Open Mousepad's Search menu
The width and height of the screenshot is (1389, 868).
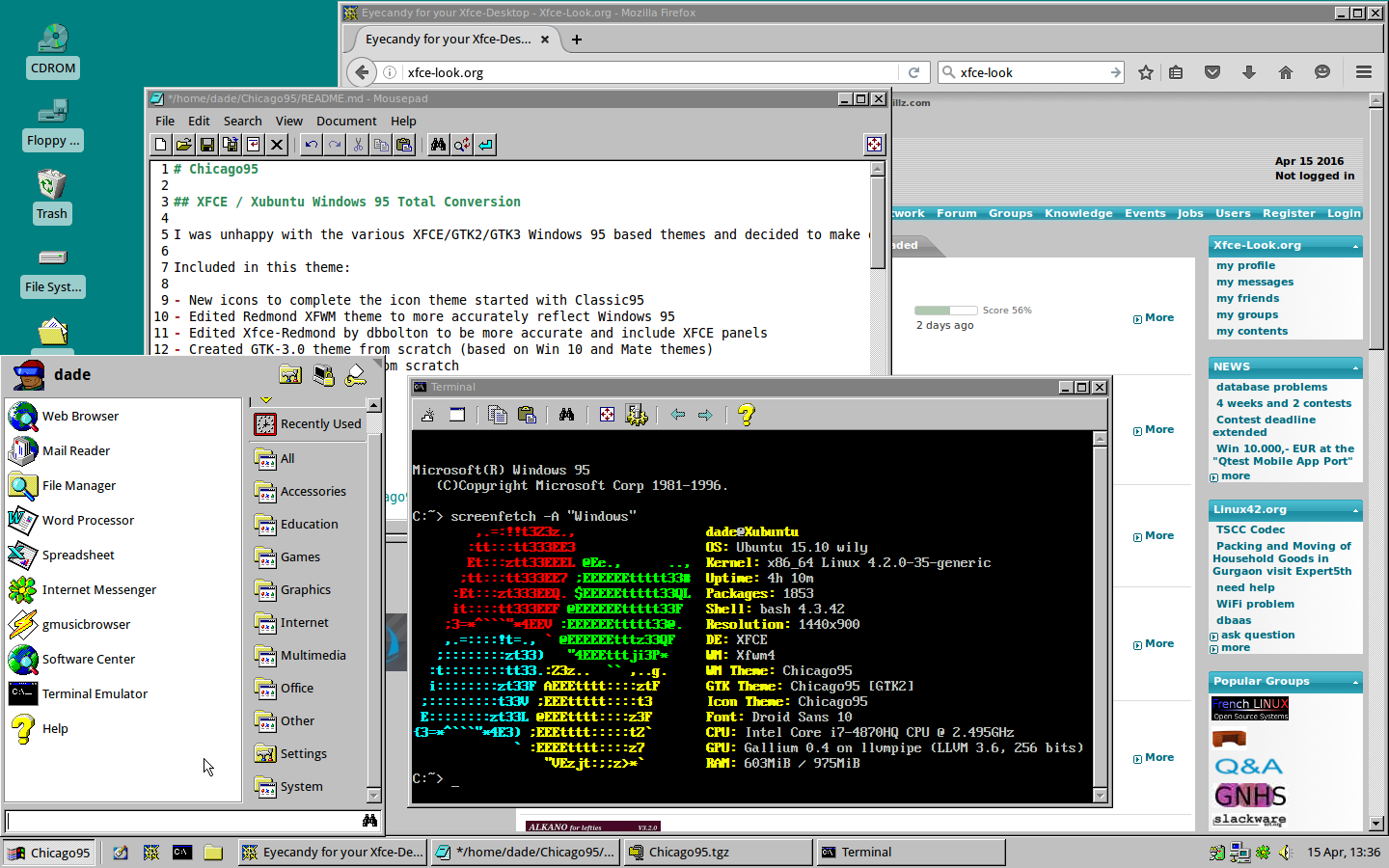[x=243, y=121]
